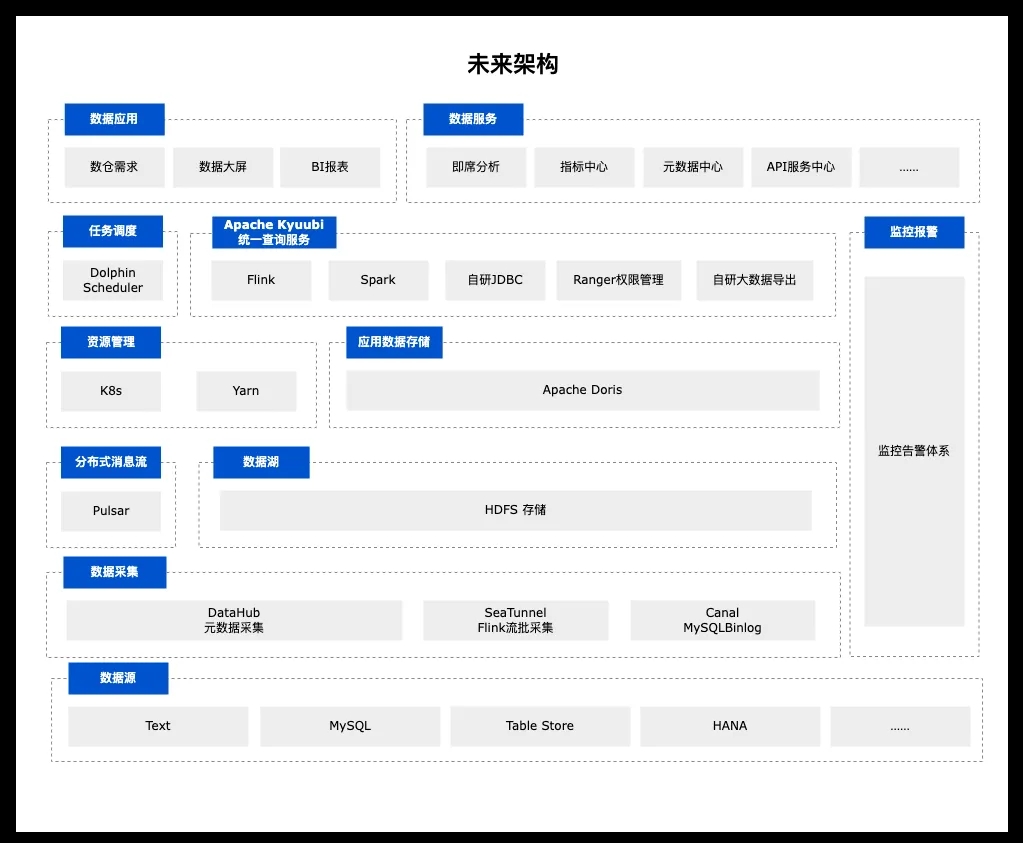The height and width of the screenshot is (843, 1023).
Task: Click the Table Store box
Action: point(540,726)
